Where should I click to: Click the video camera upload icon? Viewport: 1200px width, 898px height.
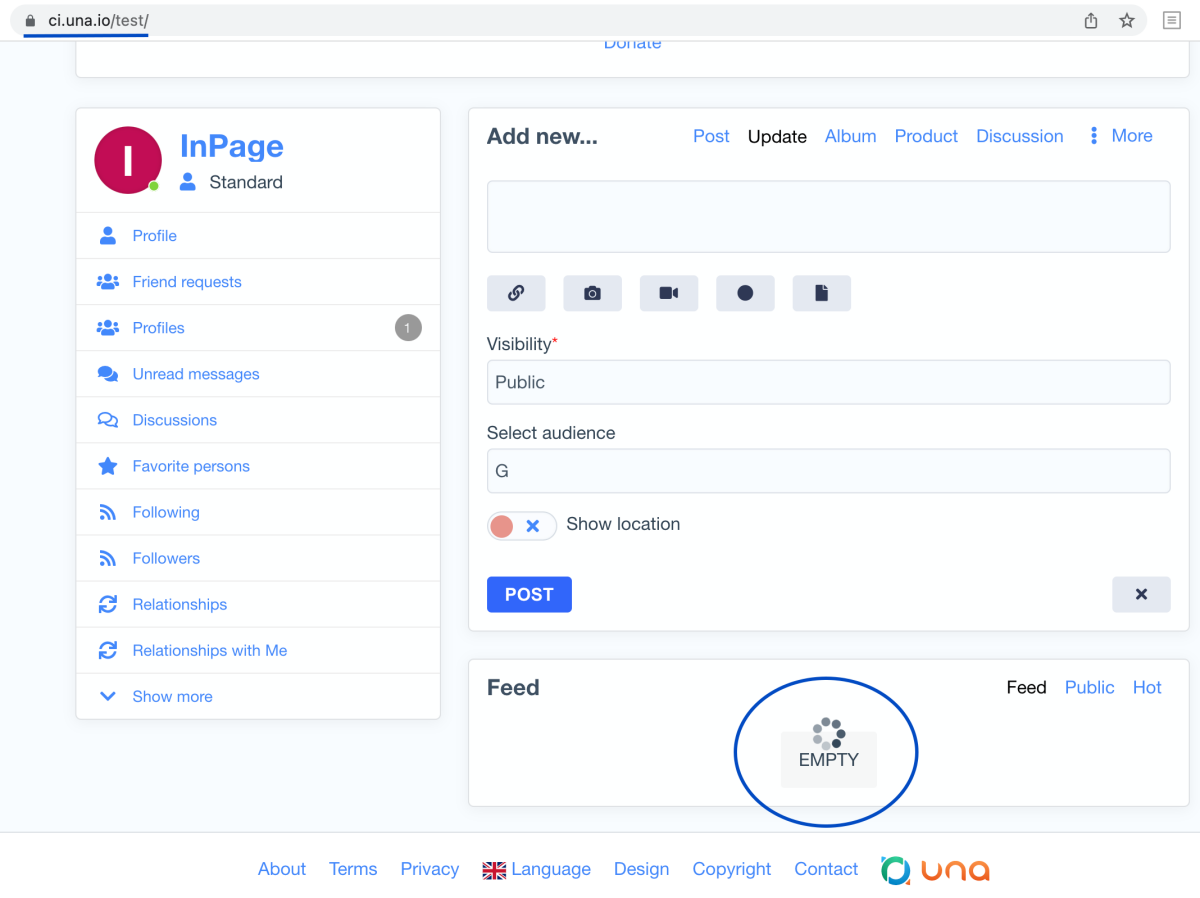click(x=669, y=293)
